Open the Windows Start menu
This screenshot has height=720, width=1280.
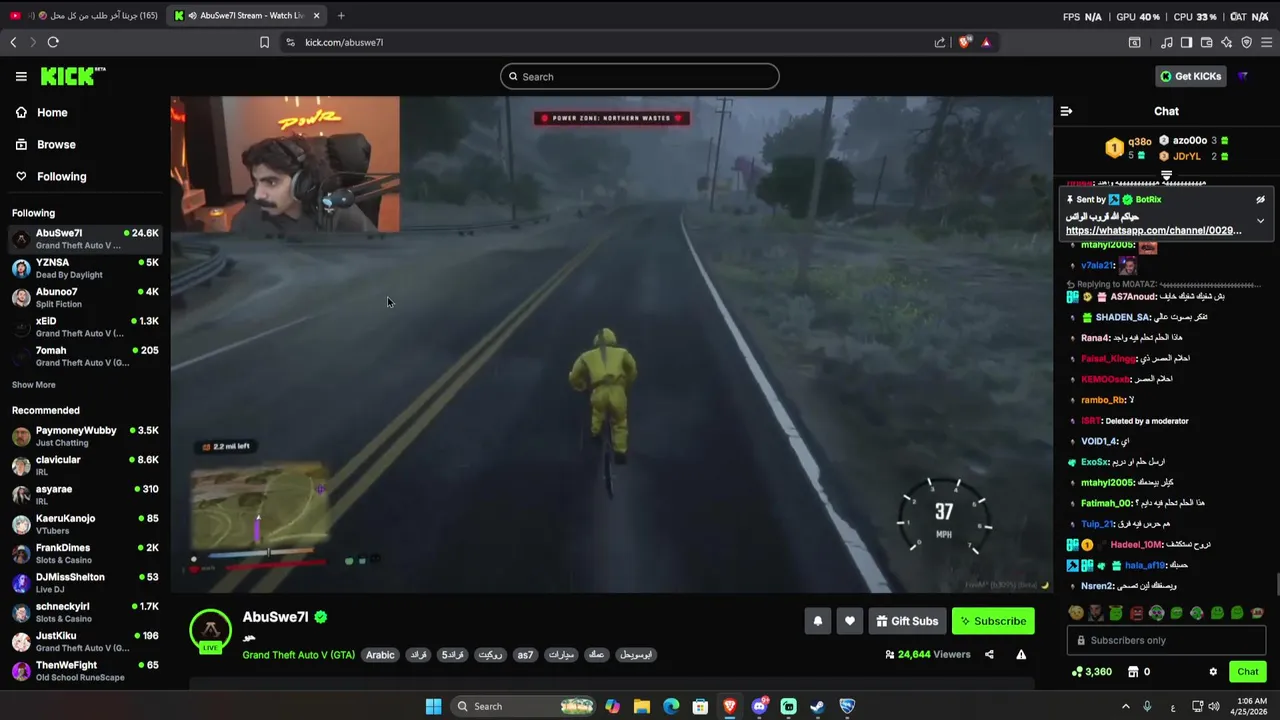click(433, 706)
